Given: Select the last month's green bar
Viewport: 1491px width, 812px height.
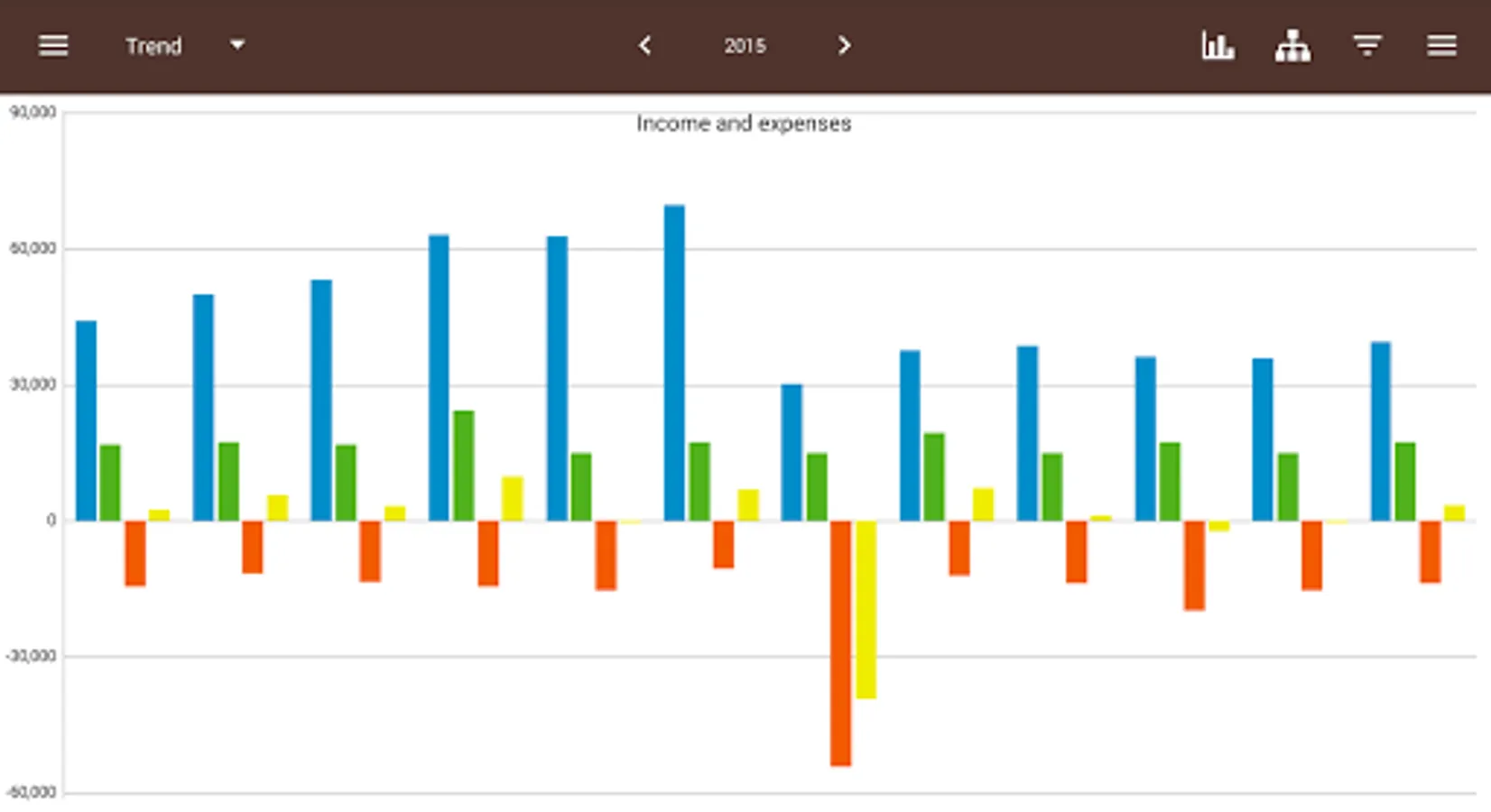Looking at the screenshot, I should coord(1405,481).
